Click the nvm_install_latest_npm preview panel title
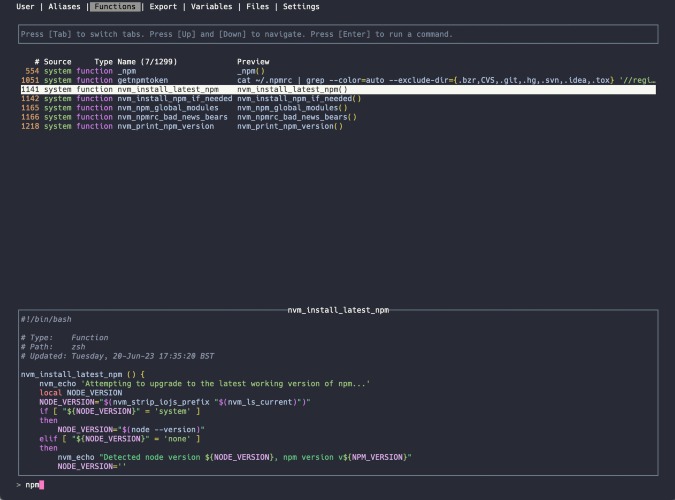This screenshot has height=500, width=675. [x=337, y=310]
